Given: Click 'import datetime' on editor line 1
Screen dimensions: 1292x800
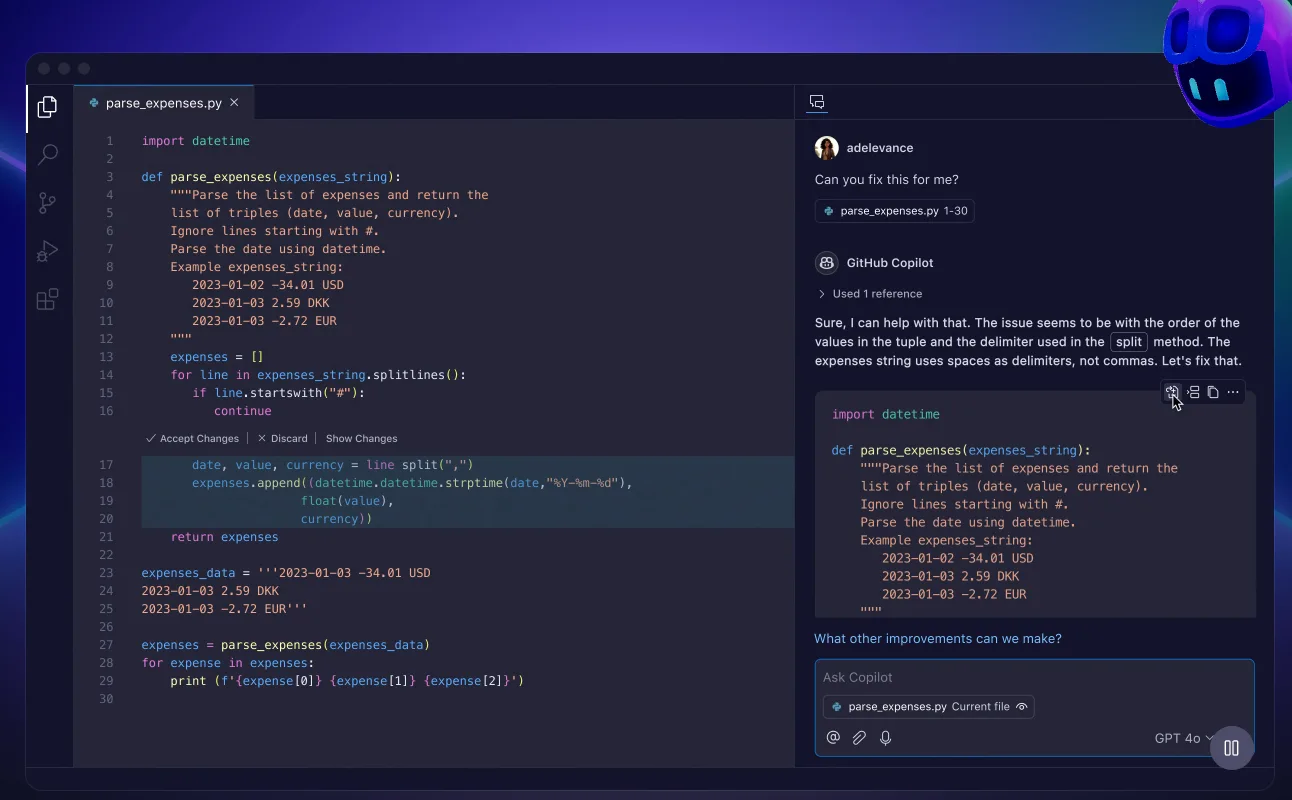Looking at the screenshot, I should click(196, 141).
